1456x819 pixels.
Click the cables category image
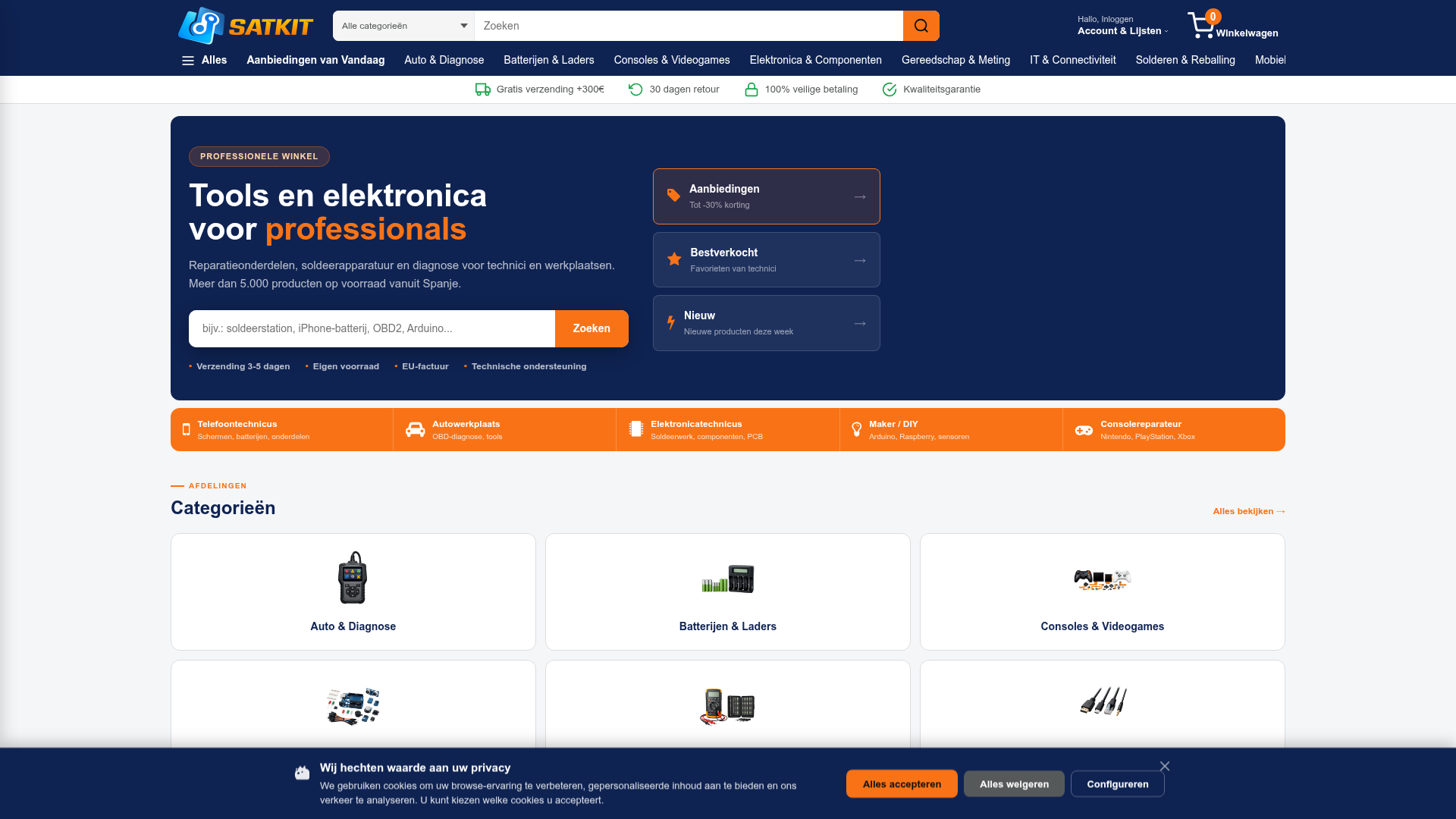coord(1103,701)
